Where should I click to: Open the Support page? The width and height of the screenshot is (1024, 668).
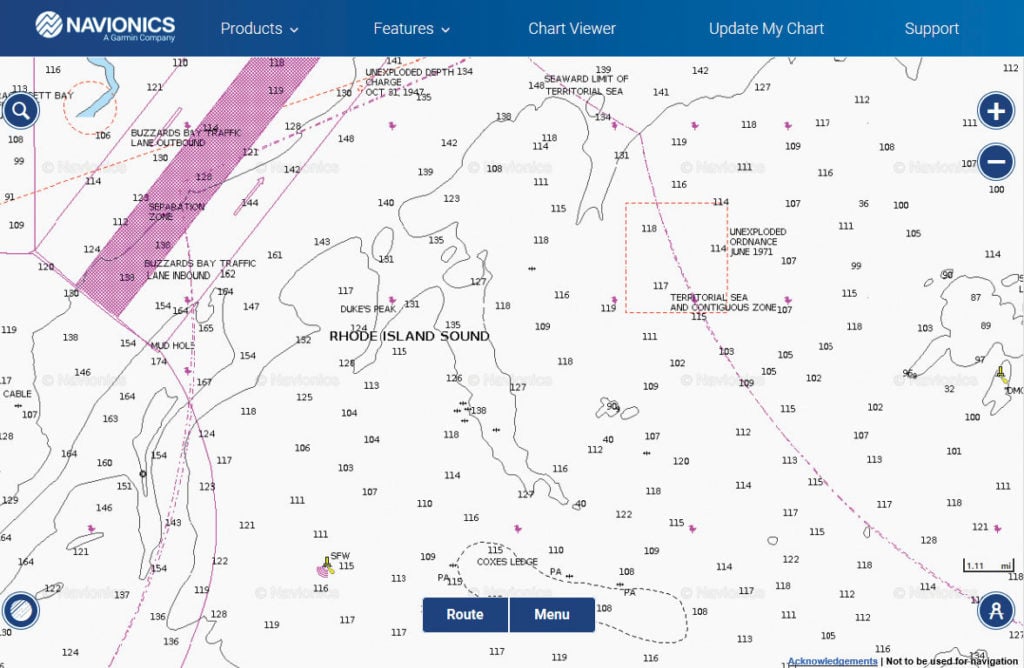(931, 29)
